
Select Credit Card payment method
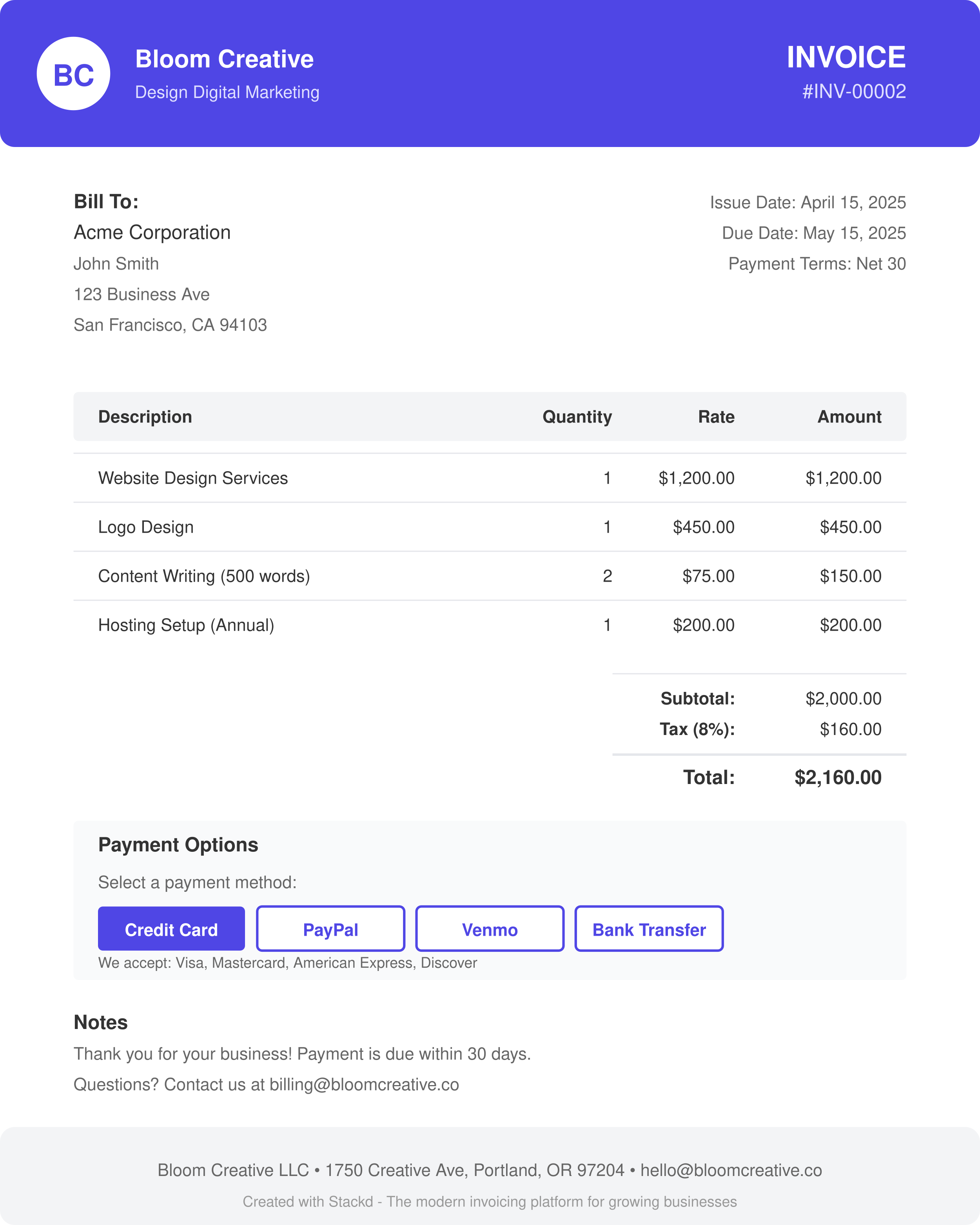point(171,928)
